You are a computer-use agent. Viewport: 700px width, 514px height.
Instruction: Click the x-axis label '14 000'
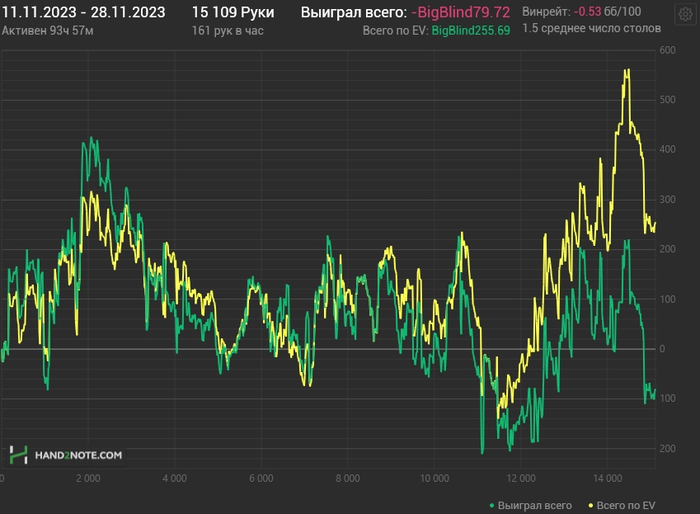pyautogui.click(x=608, y=478)
